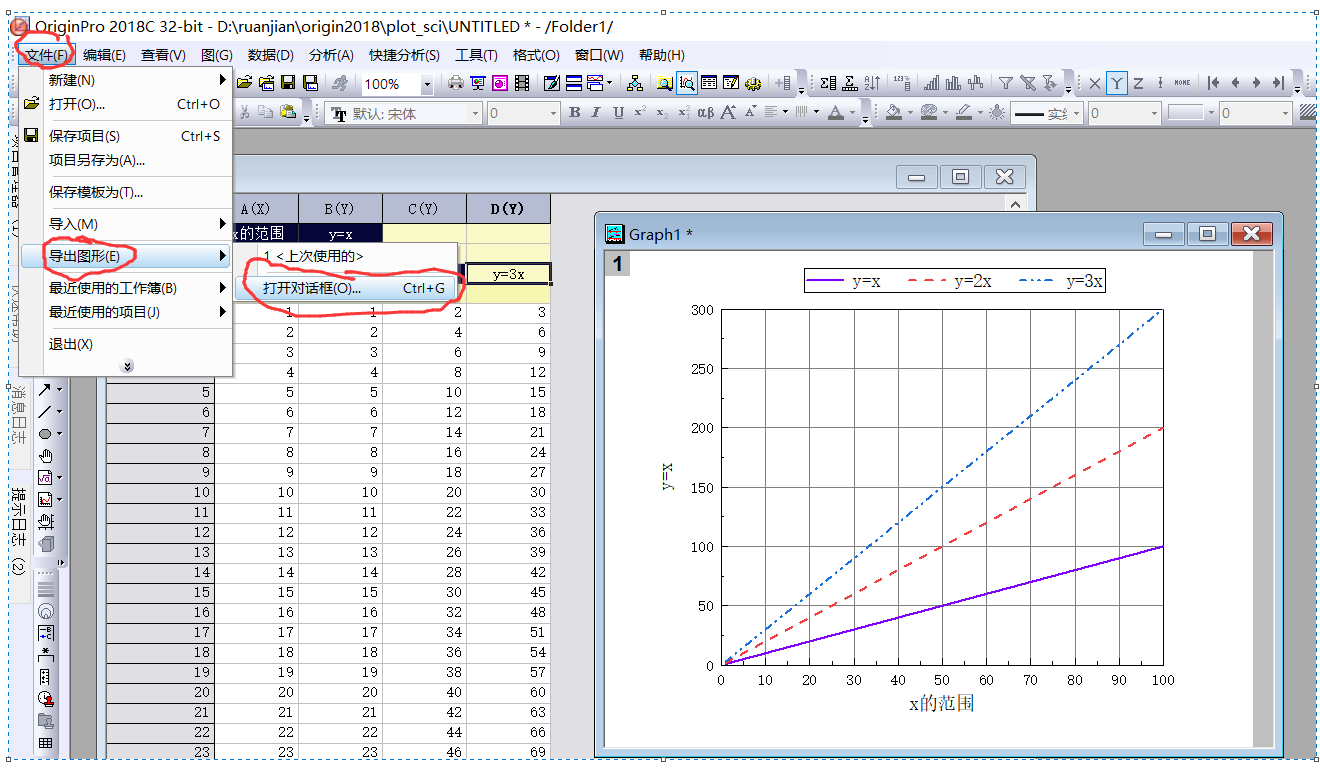Click the palette color swatch icon
The width and height of the screenshot is (1320, 769).
point(928,113)
